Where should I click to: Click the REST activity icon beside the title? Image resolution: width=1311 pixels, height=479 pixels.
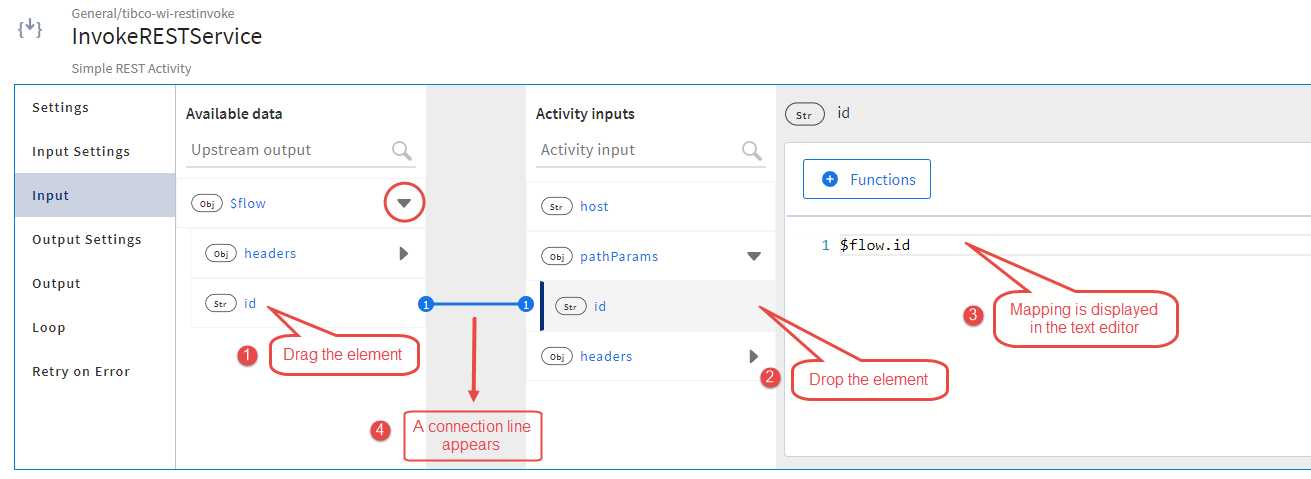click(30, 29)
